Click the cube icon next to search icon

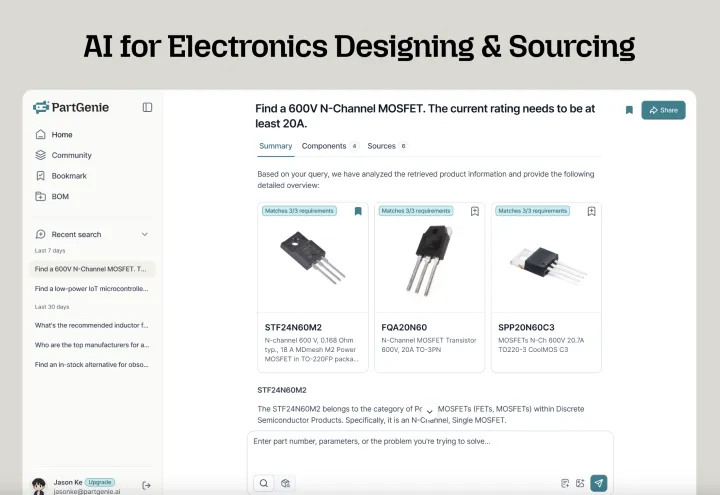pyautogui.click(x=285, y=483)
